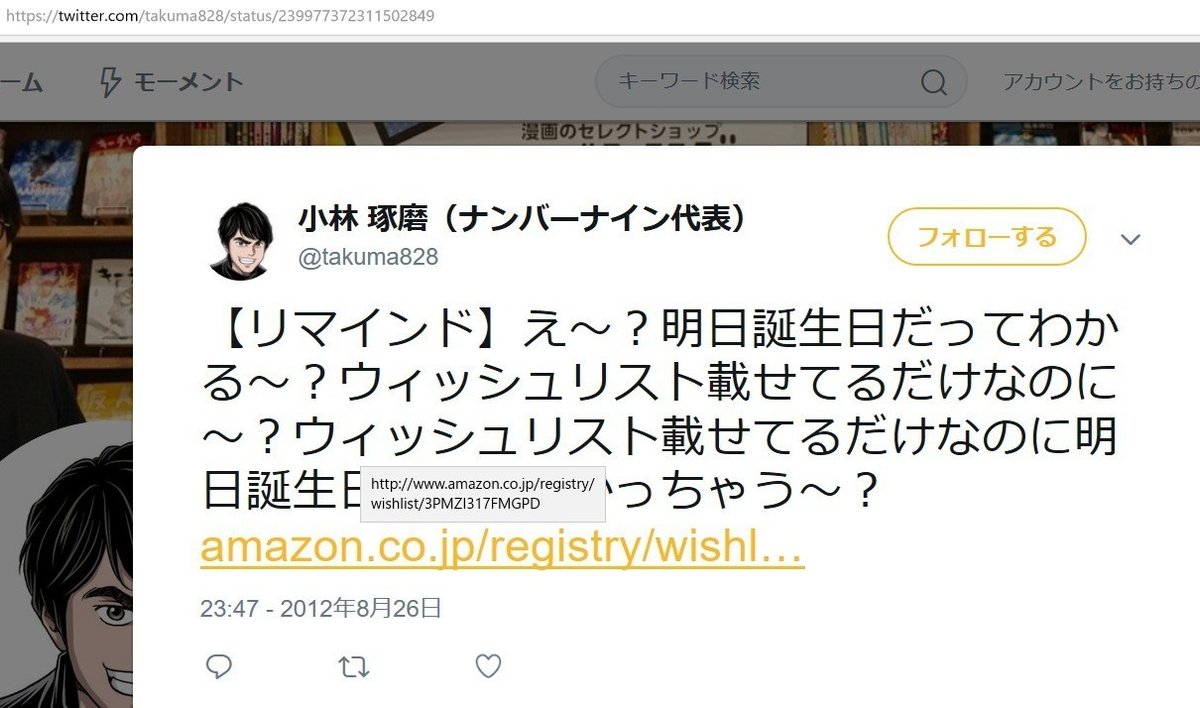Click the reply speech bubble icon

pos(218,666)
